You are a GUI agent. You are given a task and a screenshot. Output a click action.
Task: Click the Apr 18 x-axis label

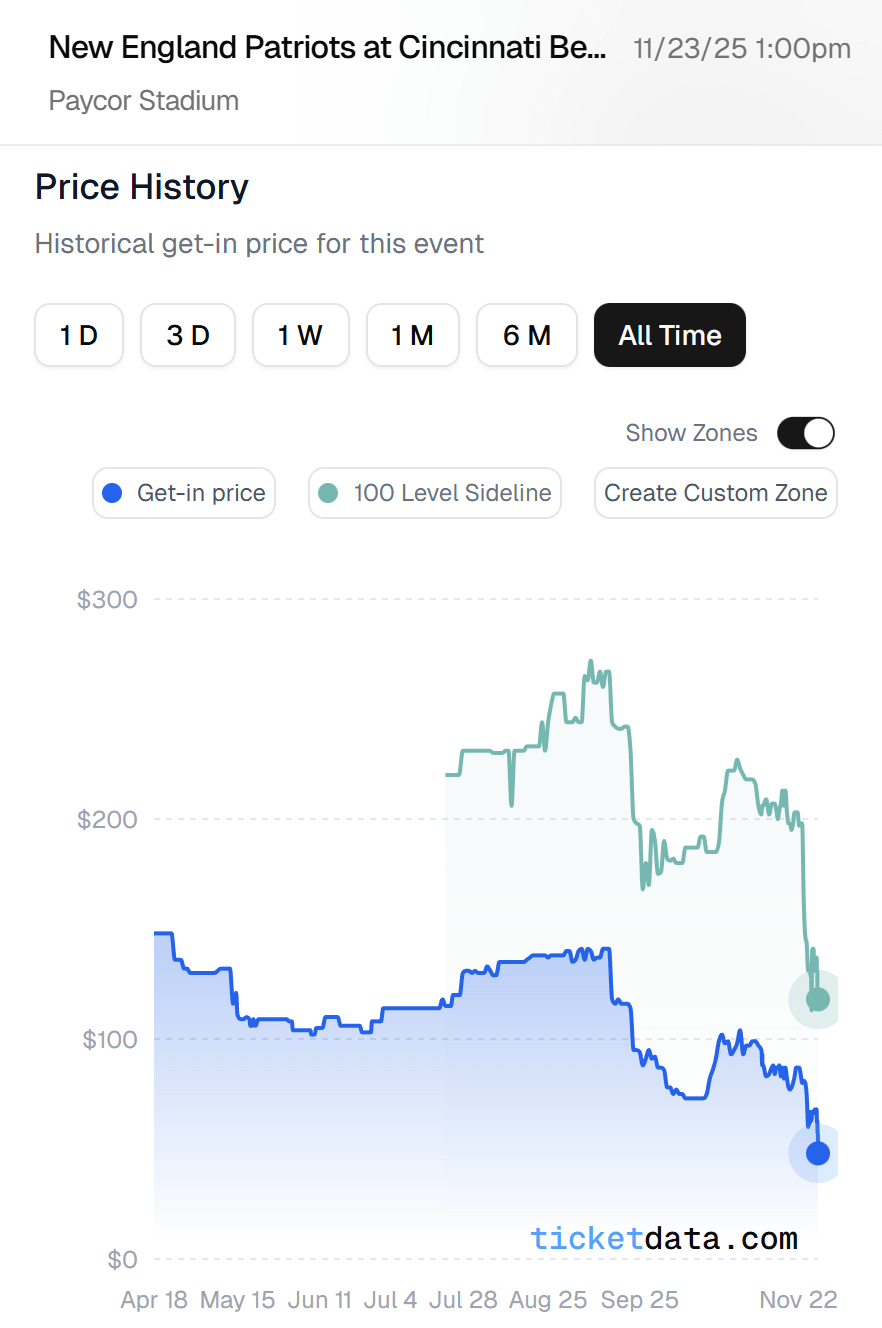pyautogui.click(x=154, y=1300)
